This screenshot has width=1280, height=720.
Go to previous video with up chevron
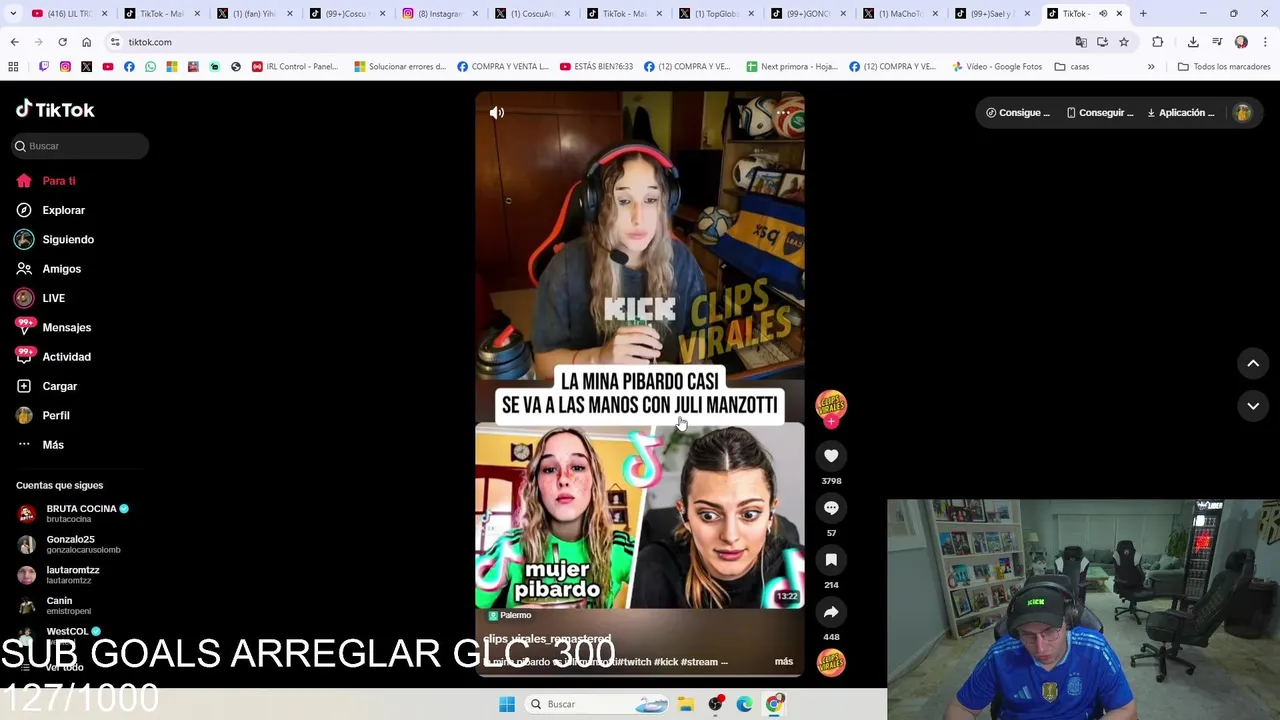(1253, 364)
